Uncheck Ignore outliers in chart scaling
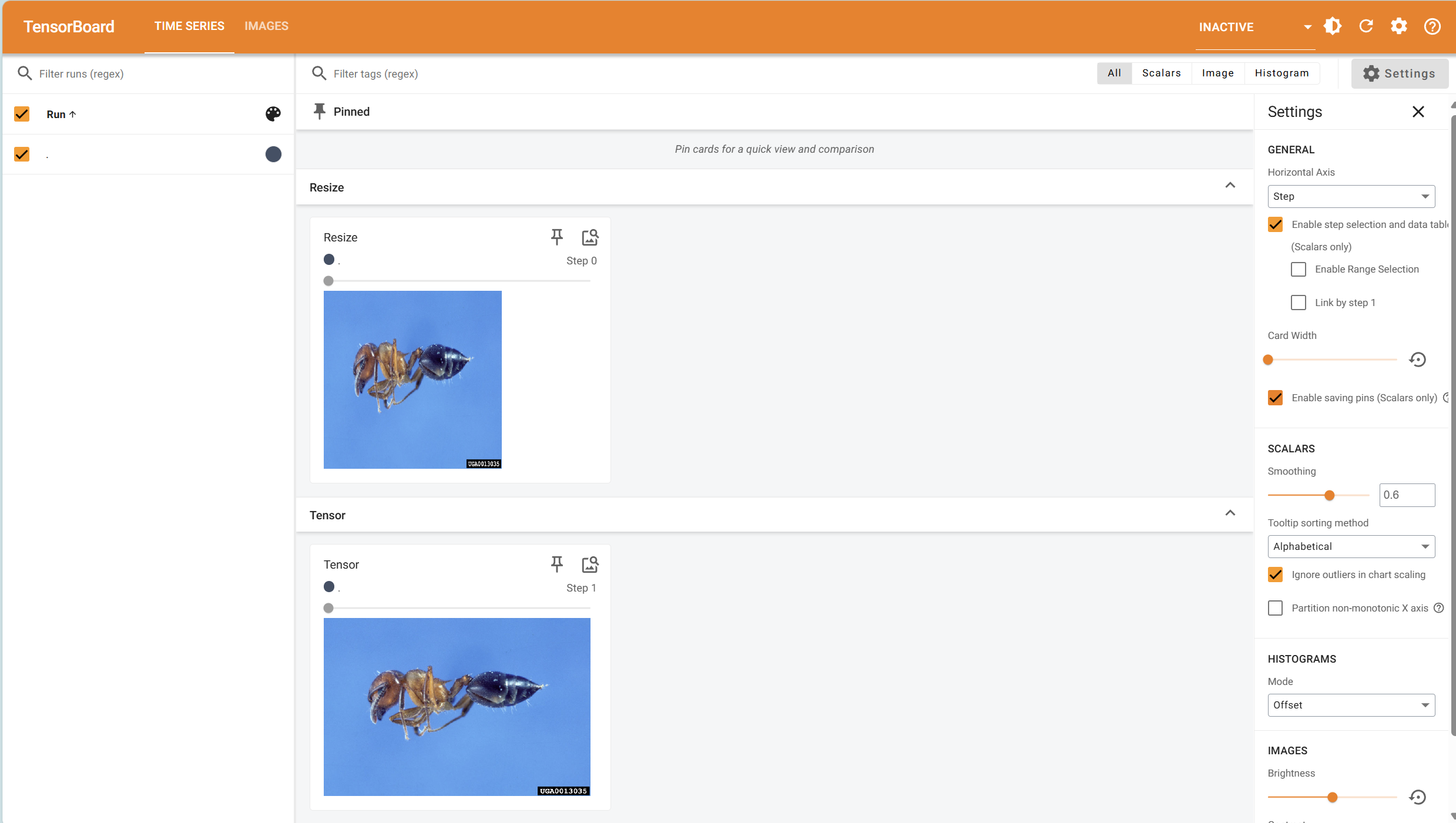The height and width of the screenshot is (823, 1456). (x=1276, y=575)
